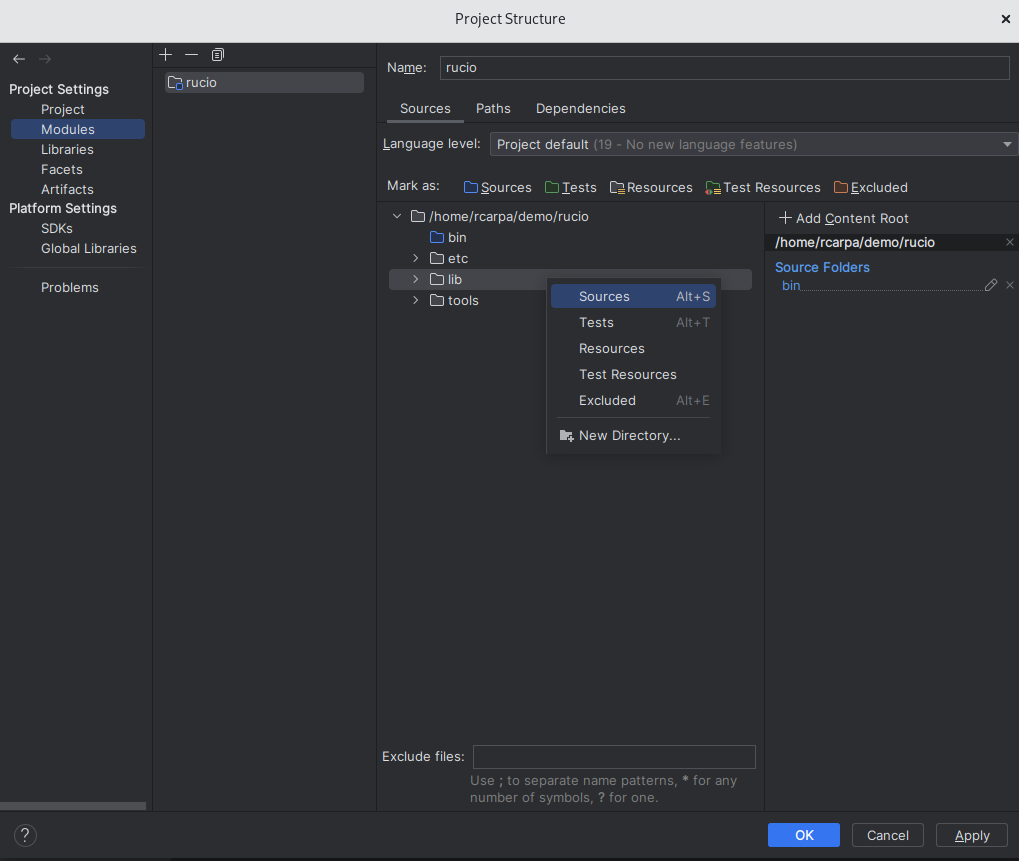Click Add Content Root

pos(843,218)
